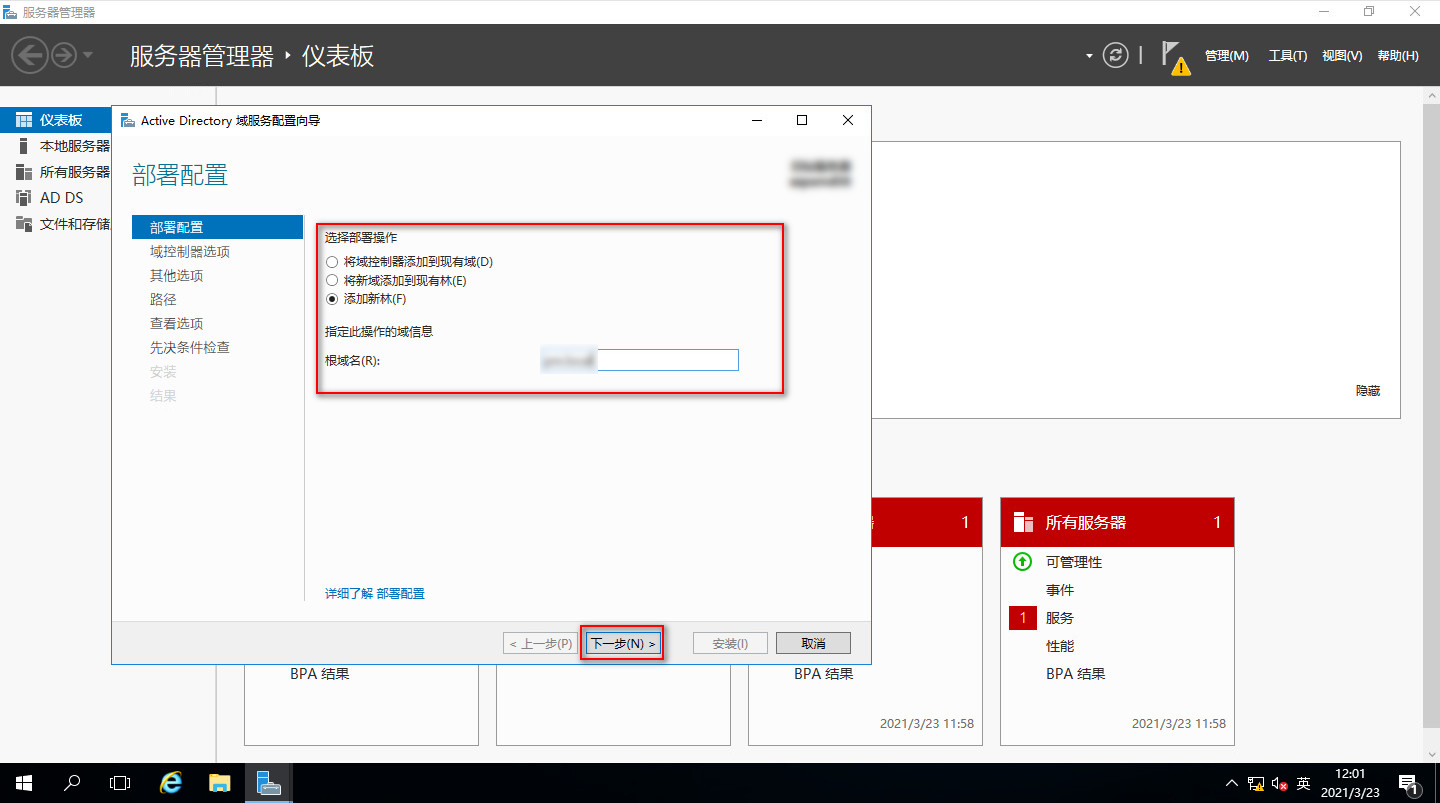Click the AD DS wizard title bar icon

(127, 120)
